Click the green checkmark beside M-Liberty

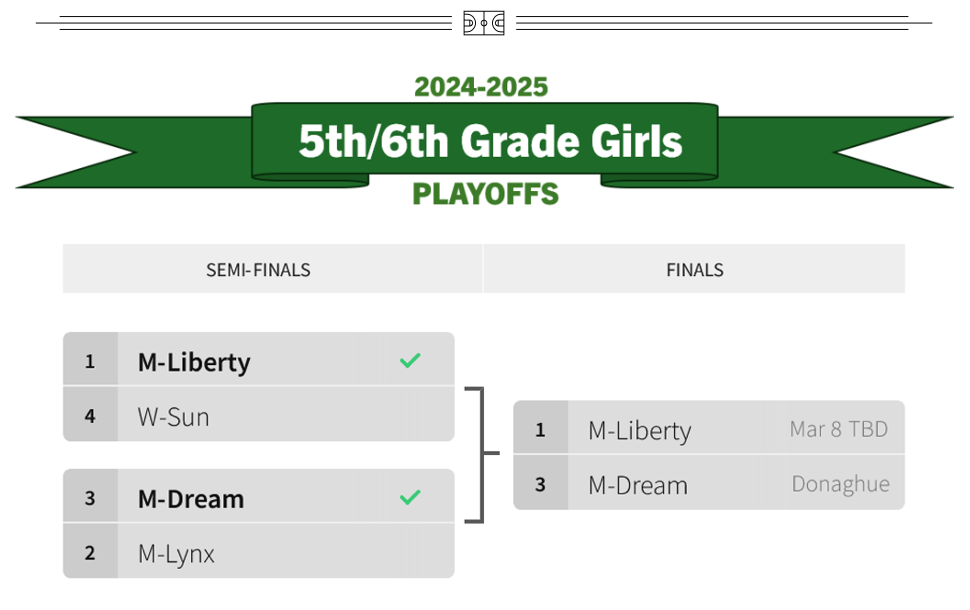[409, 360]
